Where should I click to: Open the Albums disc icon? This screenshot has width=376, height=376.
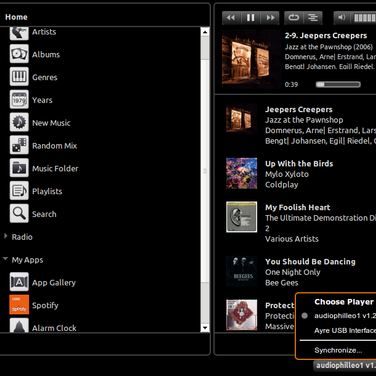tap(19, 54)
